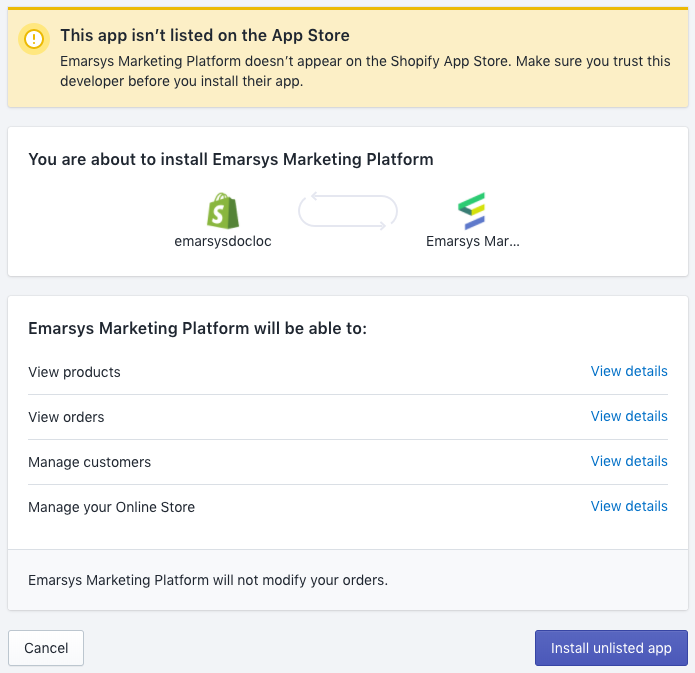Click 'Manage your Online Store' permission text

(111, 507)
